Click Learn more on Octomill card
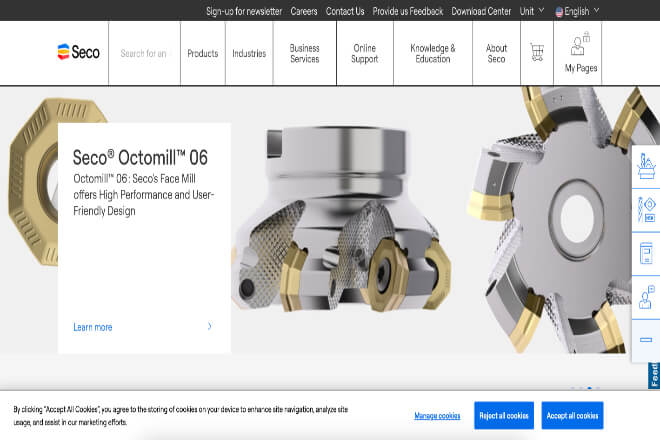The height and width of the screenshot is (440, 660). [93, 327]
